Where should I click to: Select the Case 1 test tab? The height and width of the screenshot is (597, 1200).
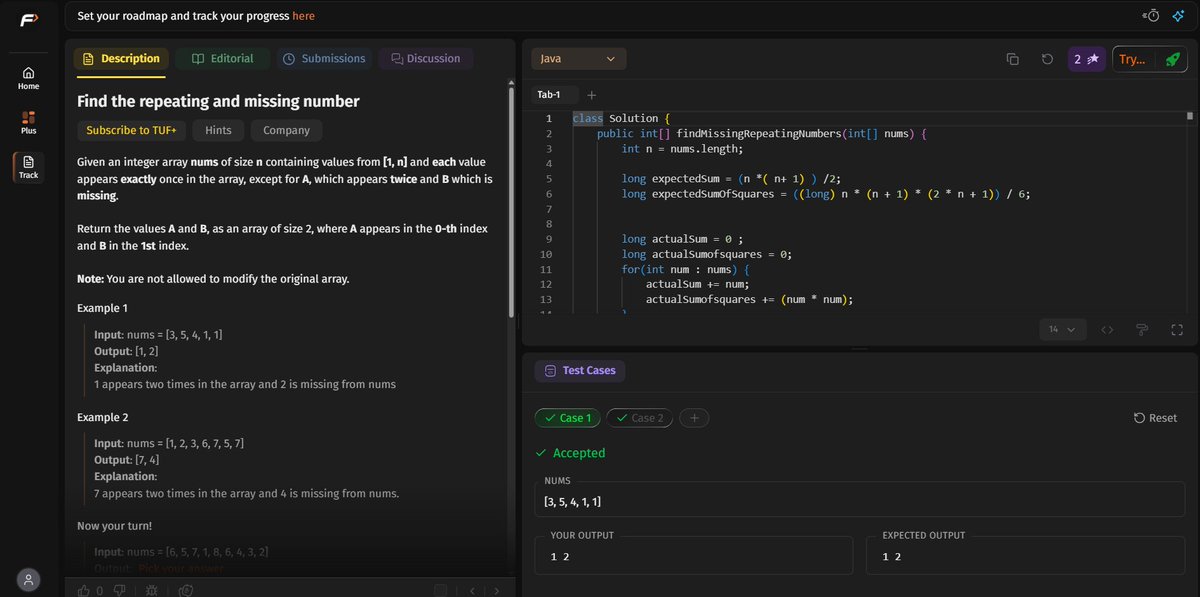566,418
